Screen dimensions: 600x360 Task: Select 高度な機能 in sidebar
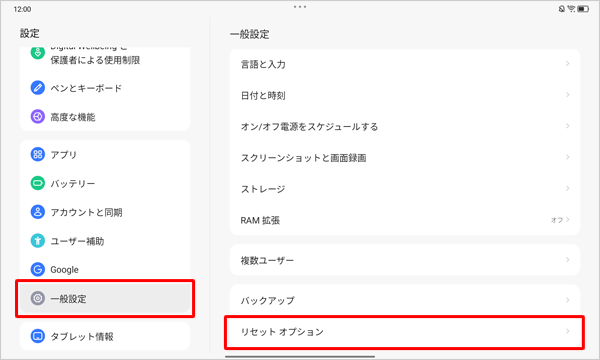[x=105, y=117]
